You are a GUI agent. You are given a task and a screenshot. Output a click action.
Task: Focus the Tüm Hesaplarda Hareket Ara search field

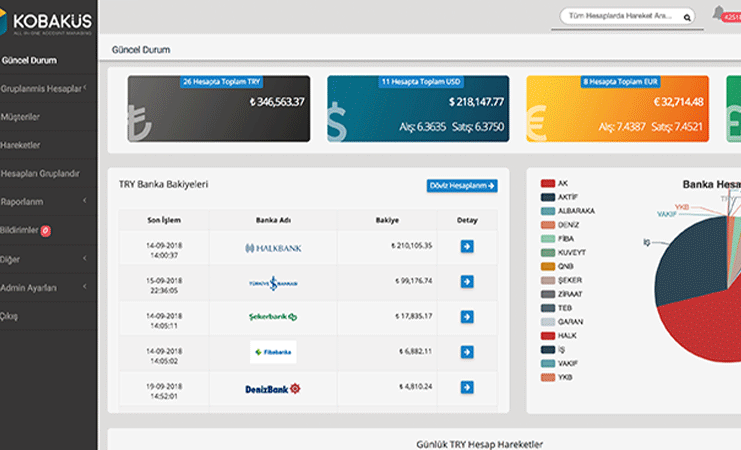point(627,16)
